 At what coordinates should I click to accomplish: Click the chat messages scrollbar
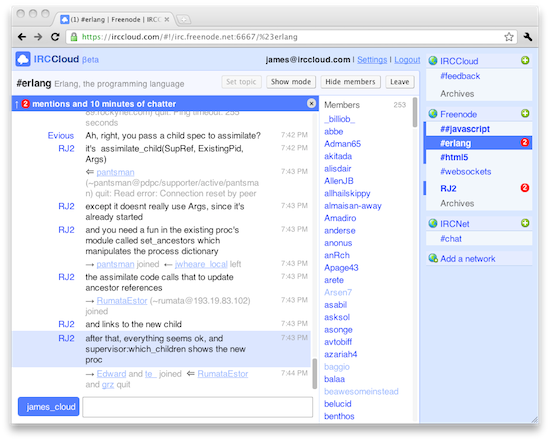click(315, 373)
